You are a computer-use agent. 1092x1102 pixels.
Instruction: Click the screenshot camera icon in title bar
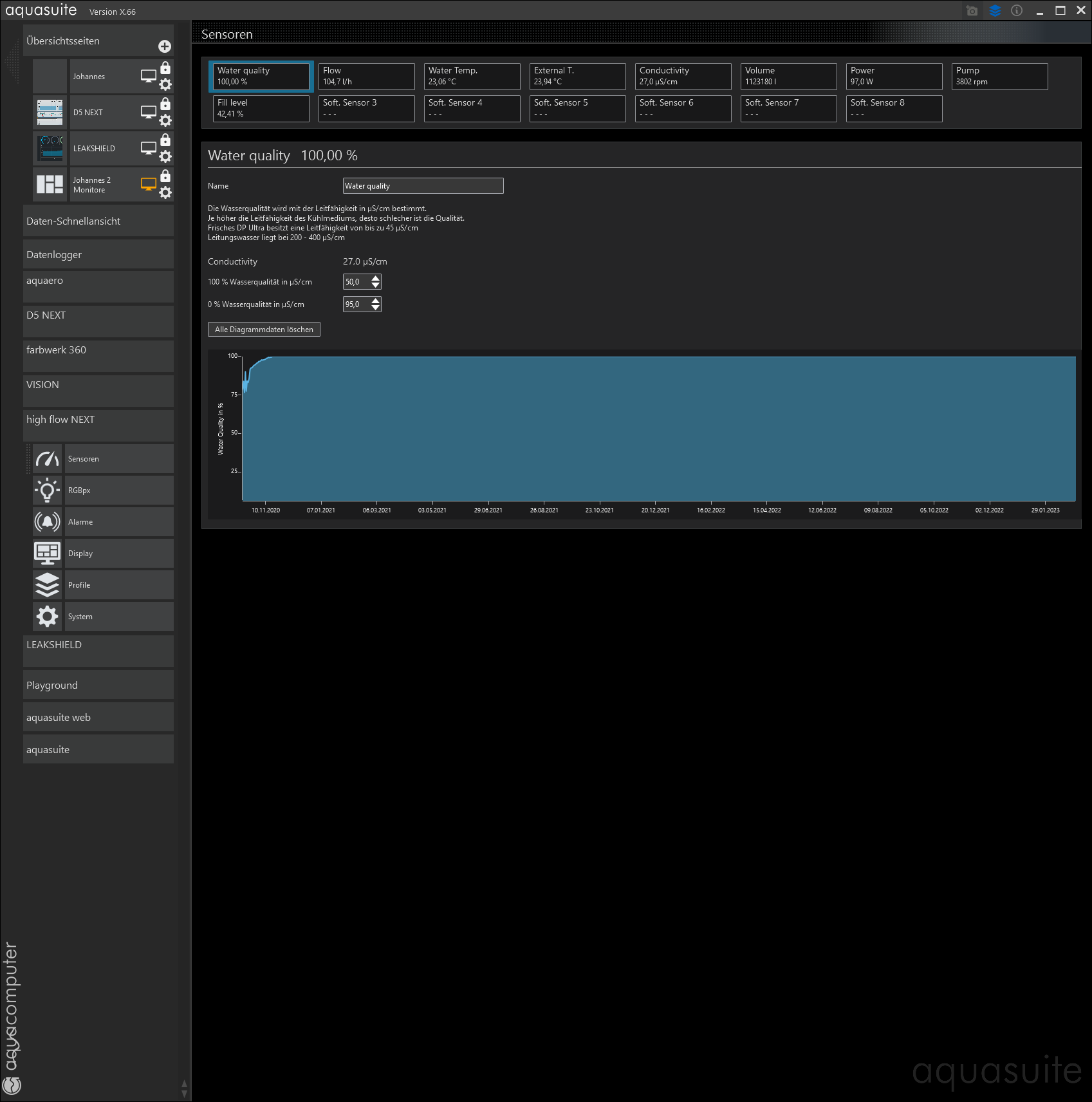pos(972,11)
